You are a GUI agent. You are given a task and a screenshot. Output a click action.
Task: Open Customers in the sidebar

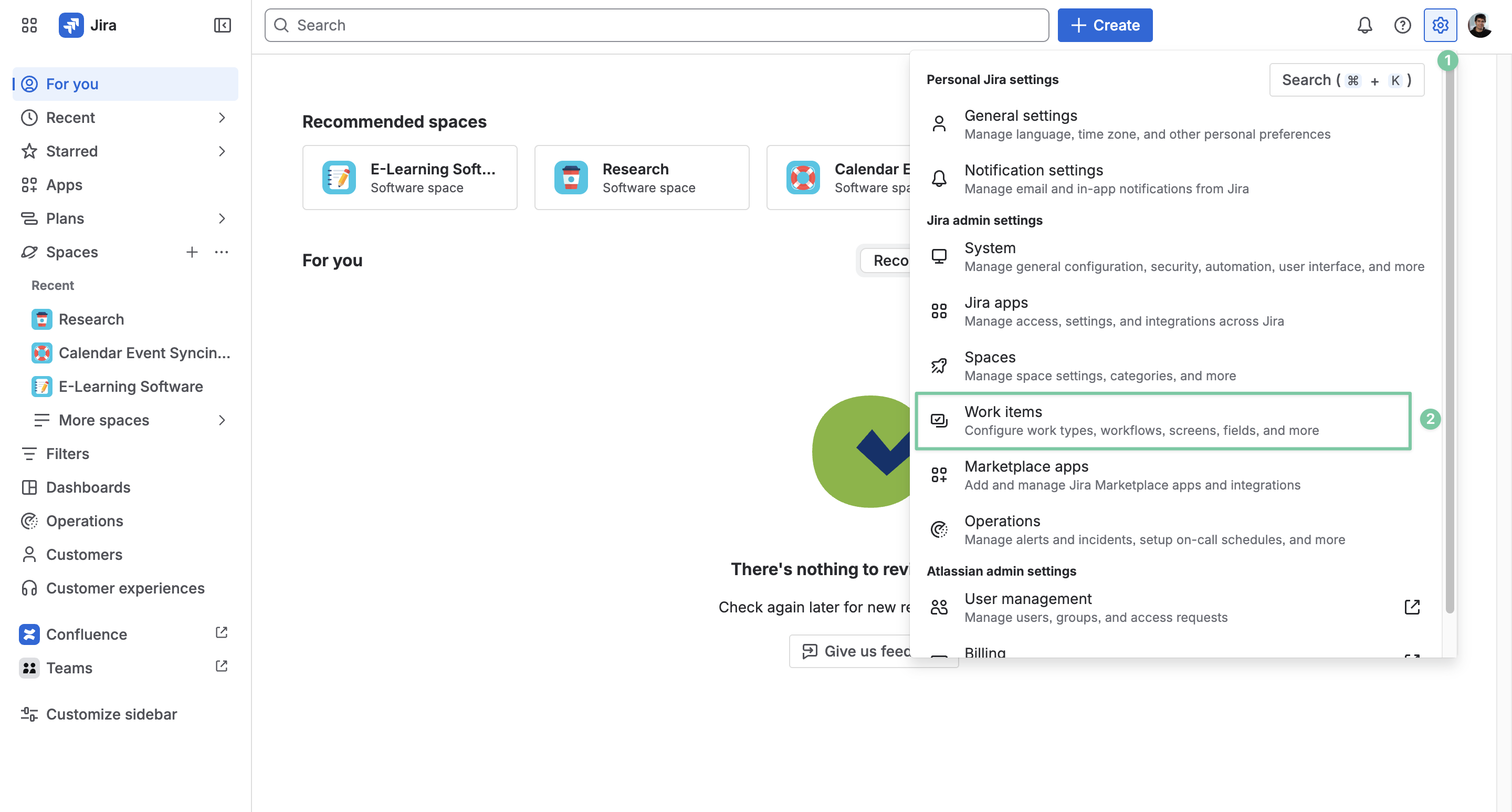(x=125, y=554)
